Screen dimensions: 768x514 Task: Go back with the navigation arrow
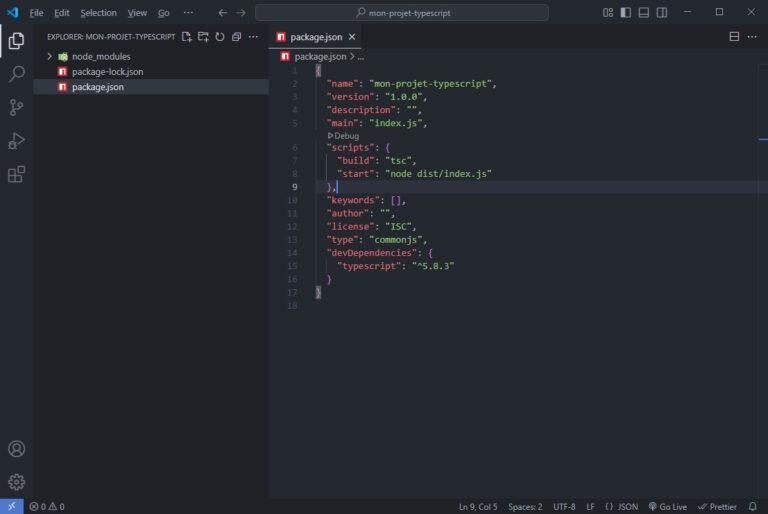pos(222,13)
